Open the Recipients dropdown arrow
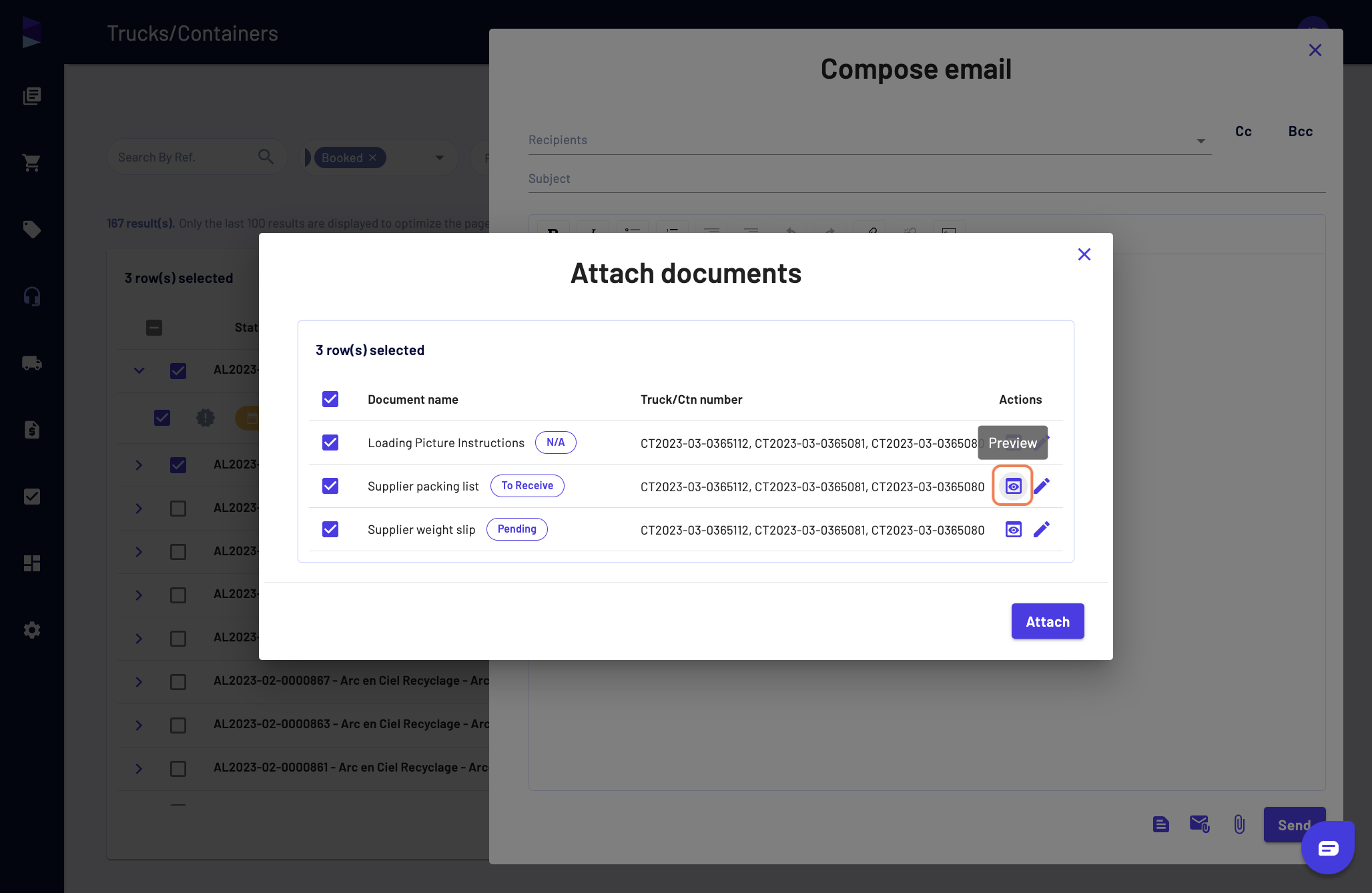The height and width of the screenshot is (893, 1372). tap(1200, 141)
